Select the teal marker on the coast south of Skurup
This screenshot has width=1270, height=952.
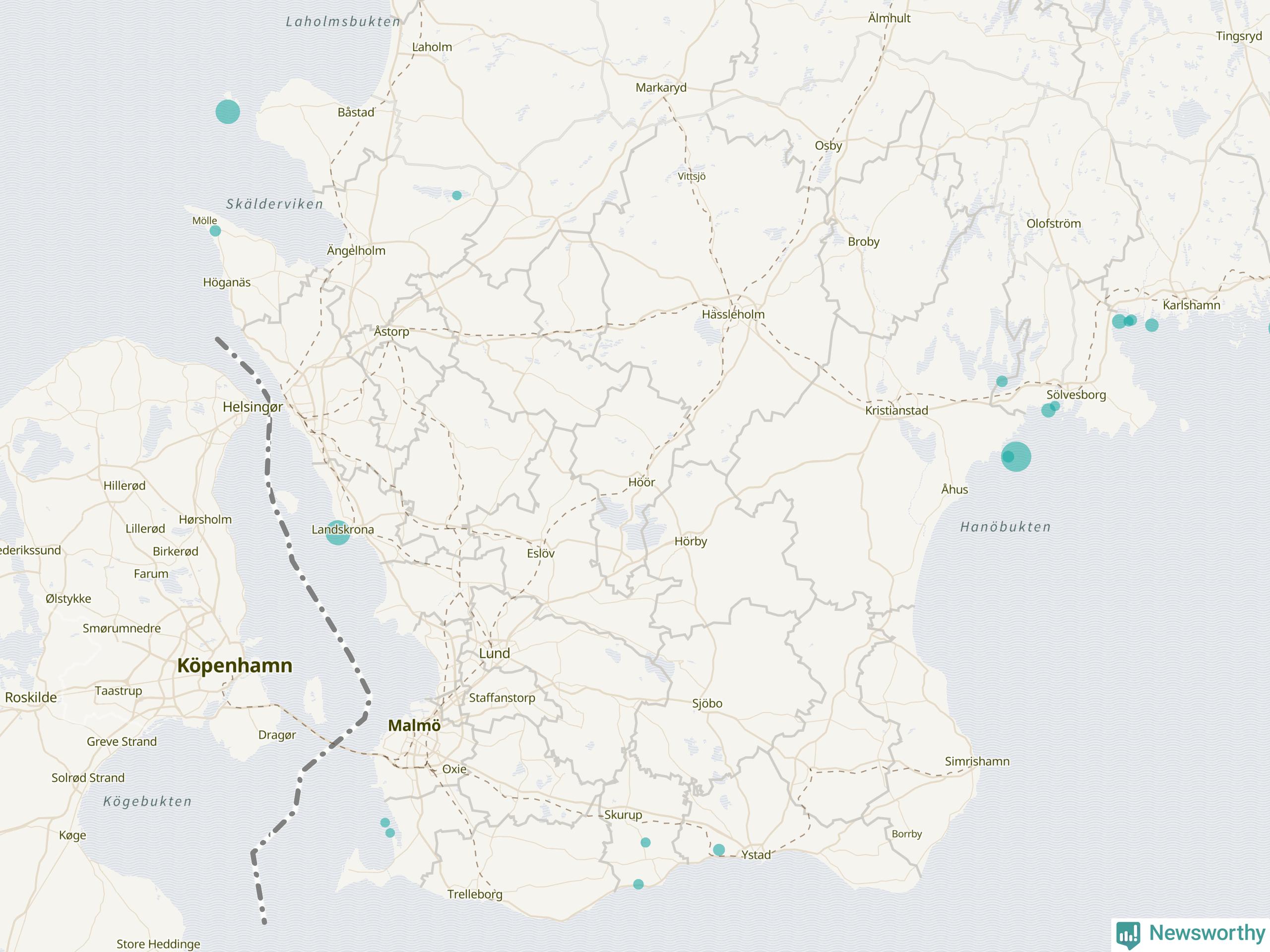638,884
